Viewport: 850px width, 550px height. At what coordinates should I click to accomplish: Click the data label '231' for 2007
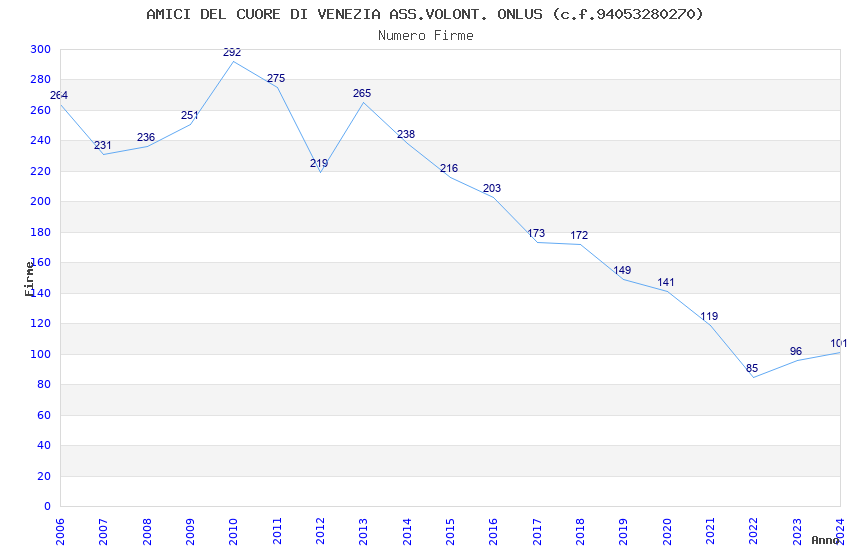click(102, 145)
